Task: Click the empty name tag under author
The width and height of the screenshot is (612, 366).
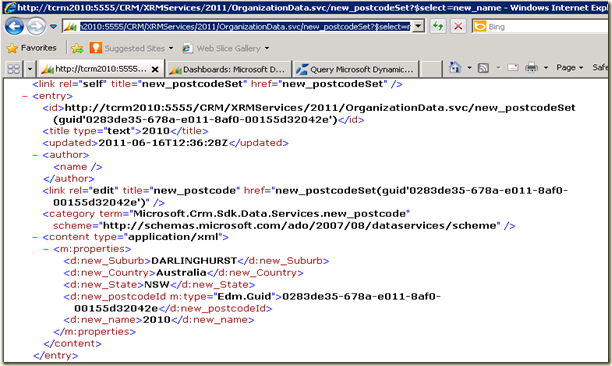Action: 78,167
